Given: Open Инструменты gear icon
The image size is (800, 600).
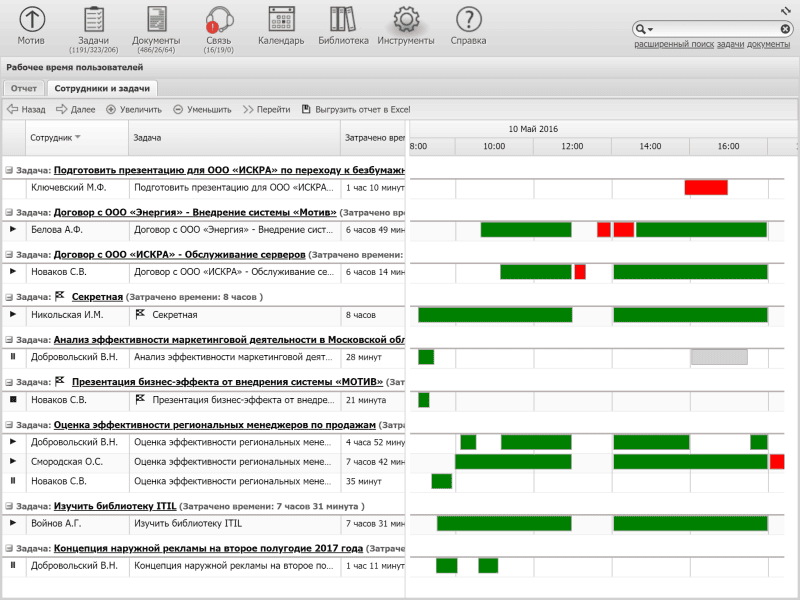Looking at the screenshot, I should tap(405, 19).
